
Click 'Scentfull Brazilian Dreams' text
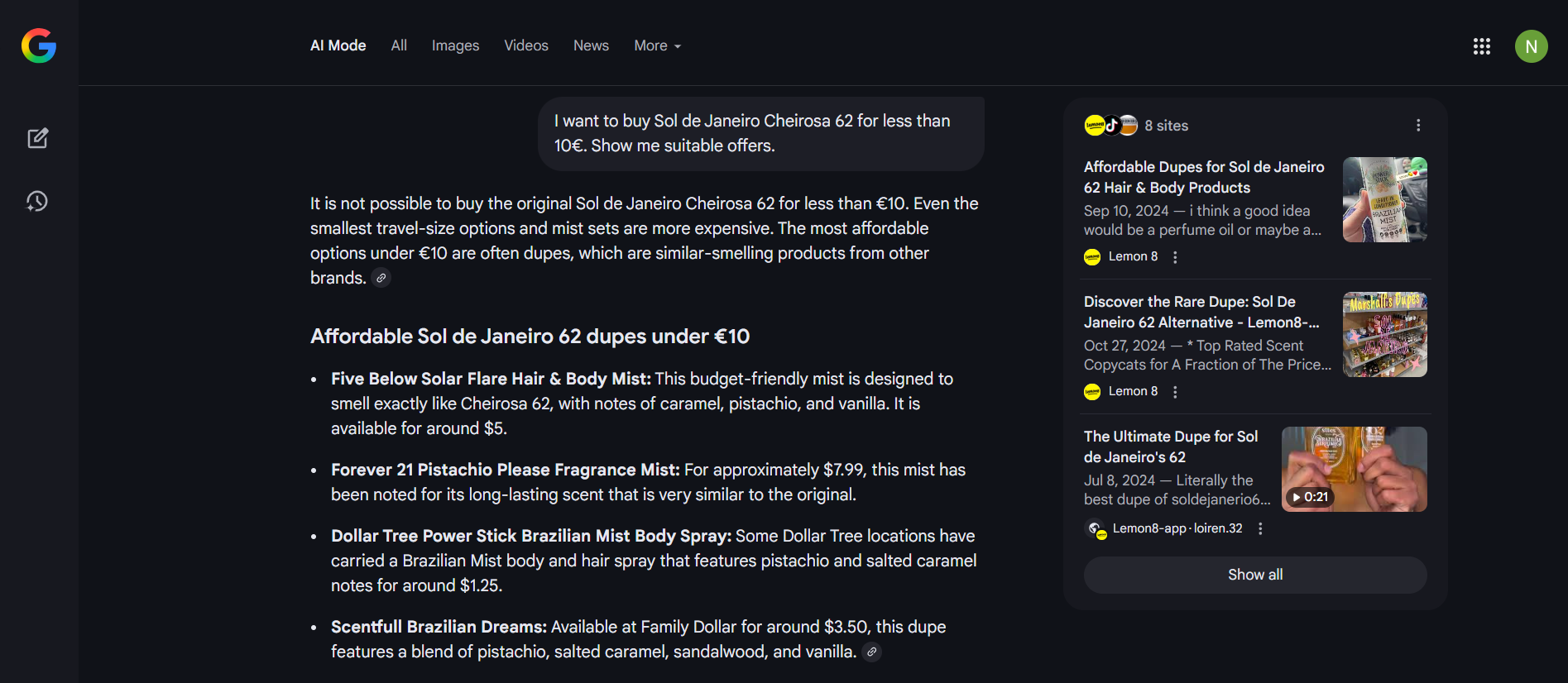(x=439, y=627)
